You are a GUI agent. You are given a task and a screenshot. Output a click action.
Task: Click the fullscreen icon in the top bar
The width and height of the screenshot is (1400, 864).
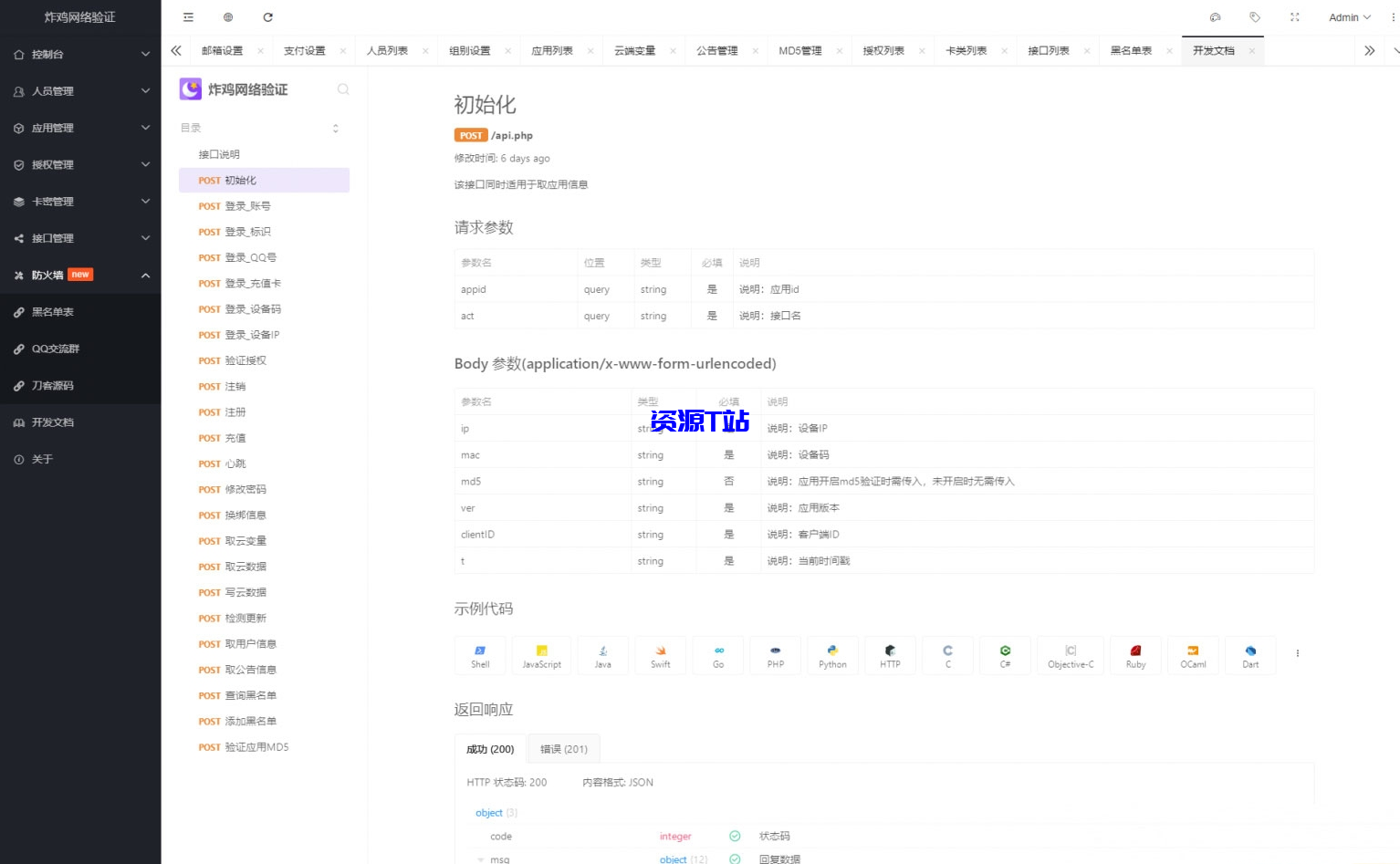point(1294,16)
